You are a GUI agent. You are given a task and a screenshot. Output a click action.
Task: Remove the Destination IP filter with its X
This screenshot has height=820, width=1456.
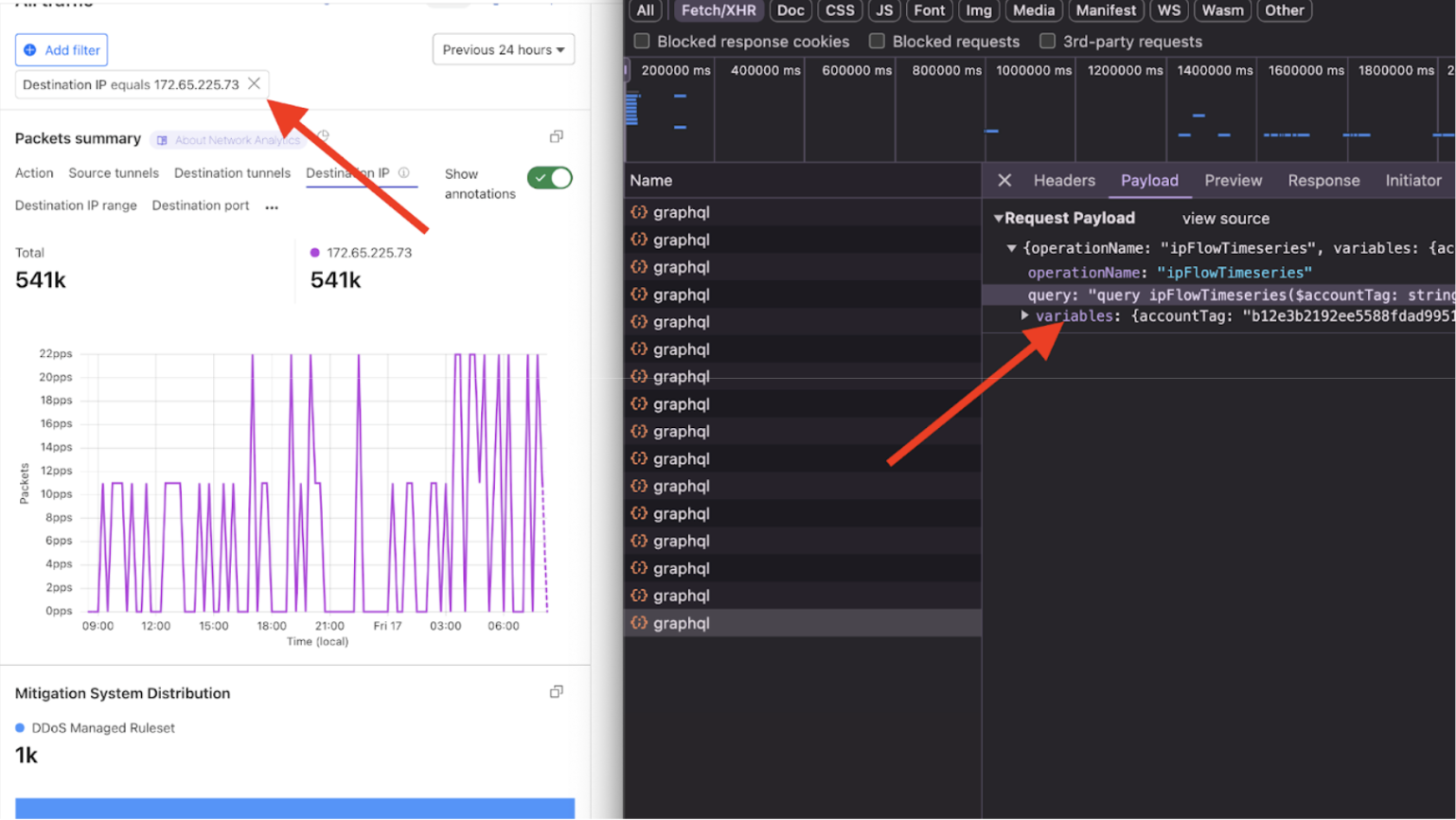[253, 83]
